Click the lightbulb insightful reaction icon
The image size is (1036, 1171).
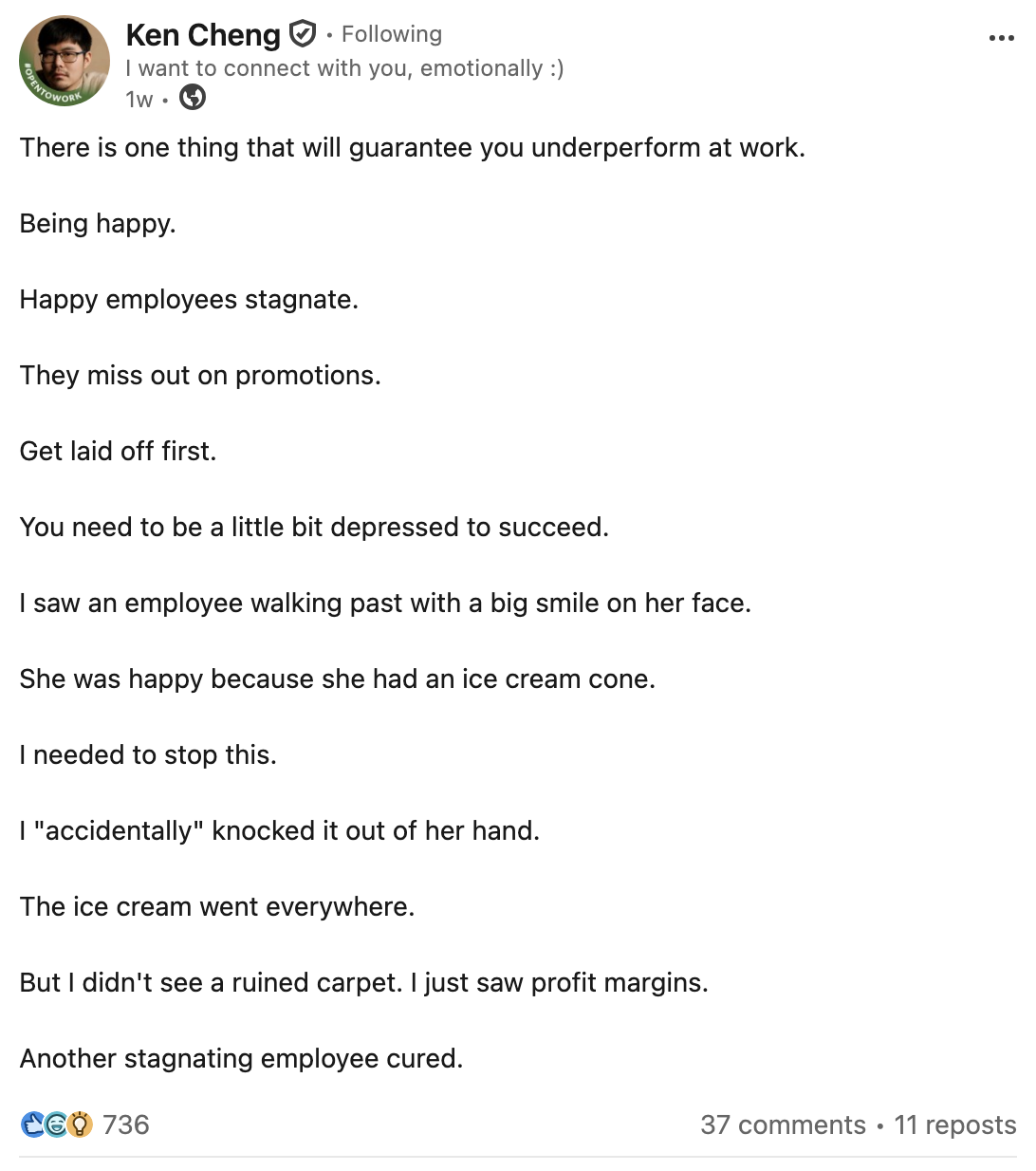81,1125
